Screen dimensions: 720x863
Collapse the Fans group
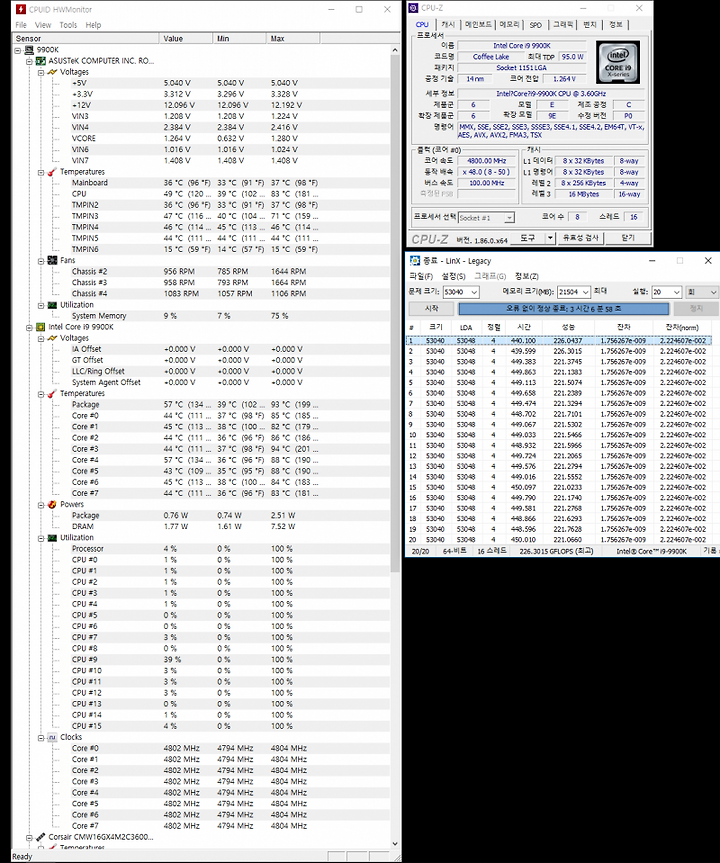(41, 261)
